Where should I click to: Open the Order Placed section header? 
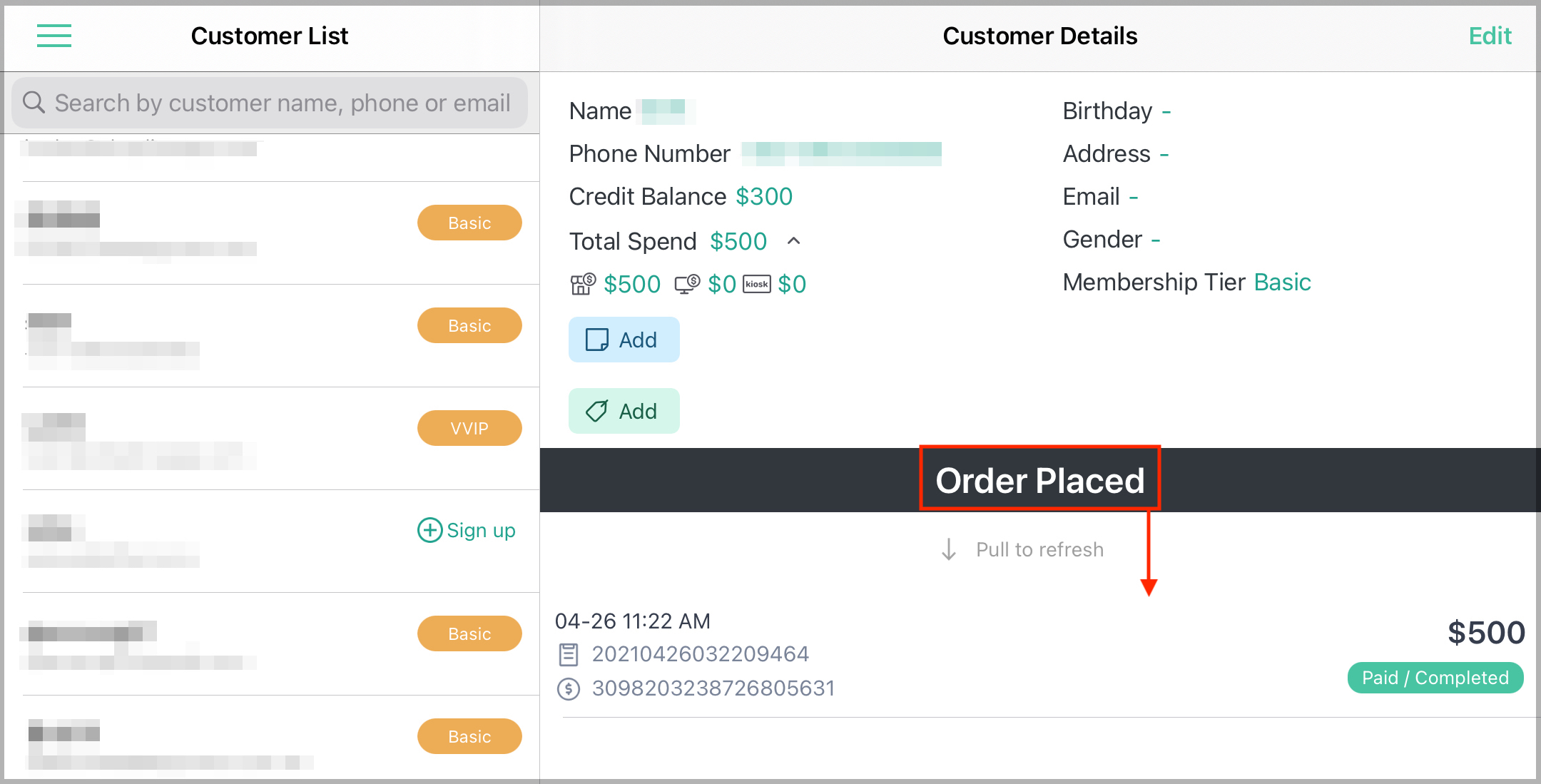[1039, 480]
